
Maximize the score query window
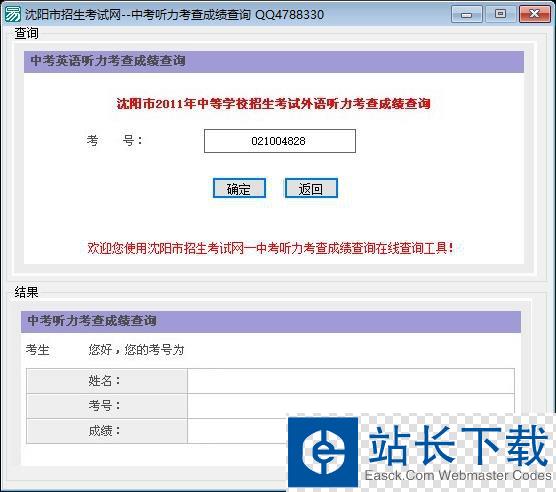(x=500, y=14)
